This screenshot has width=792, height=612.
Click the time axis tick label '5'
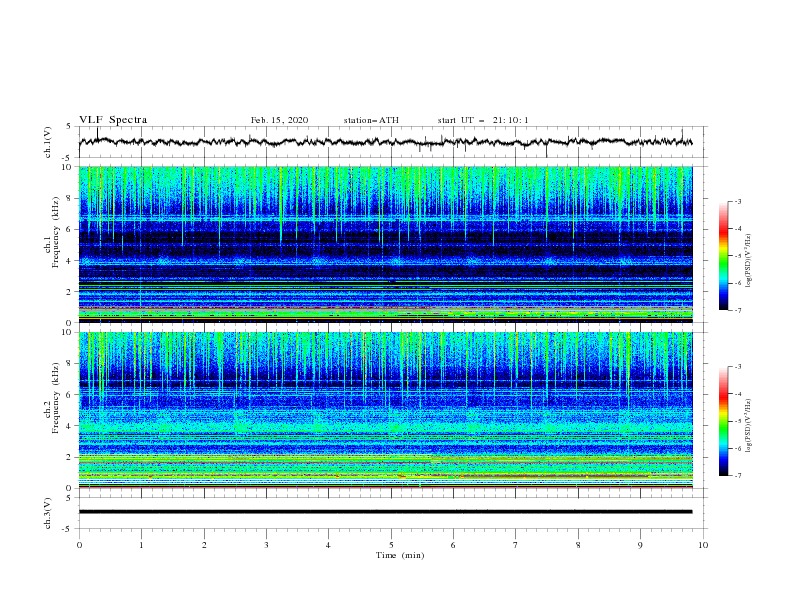tap(391, 545)
